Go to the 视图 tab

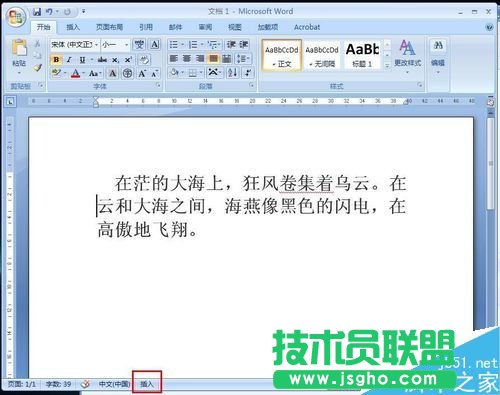235,27
